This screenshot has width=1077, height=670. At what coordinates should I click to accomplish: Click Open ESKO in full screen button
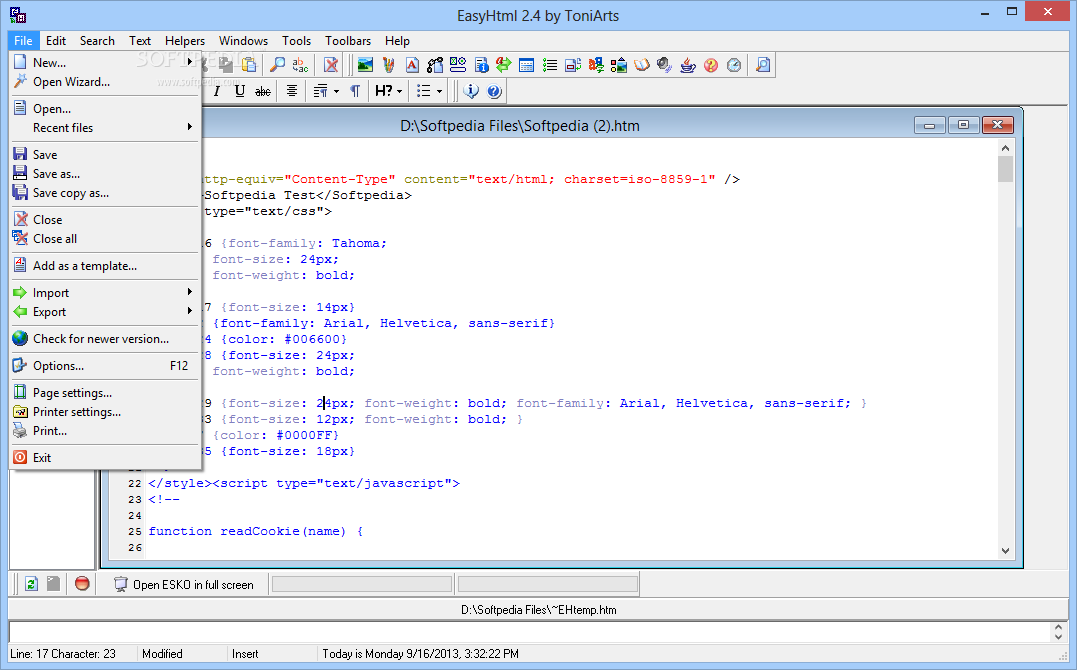point(183,584)
